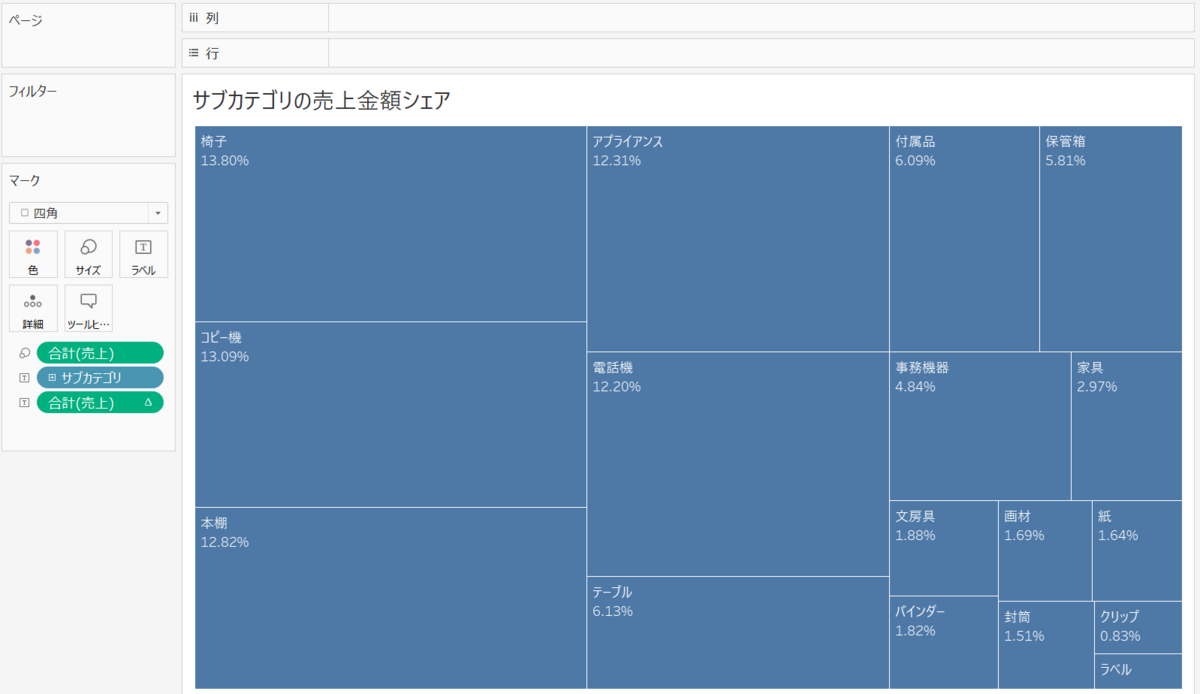Viewport: 1200px width, 694px height.
Task: Click the sheet title サブカテゴリの売上金額シェア
Action: [321, 100]
